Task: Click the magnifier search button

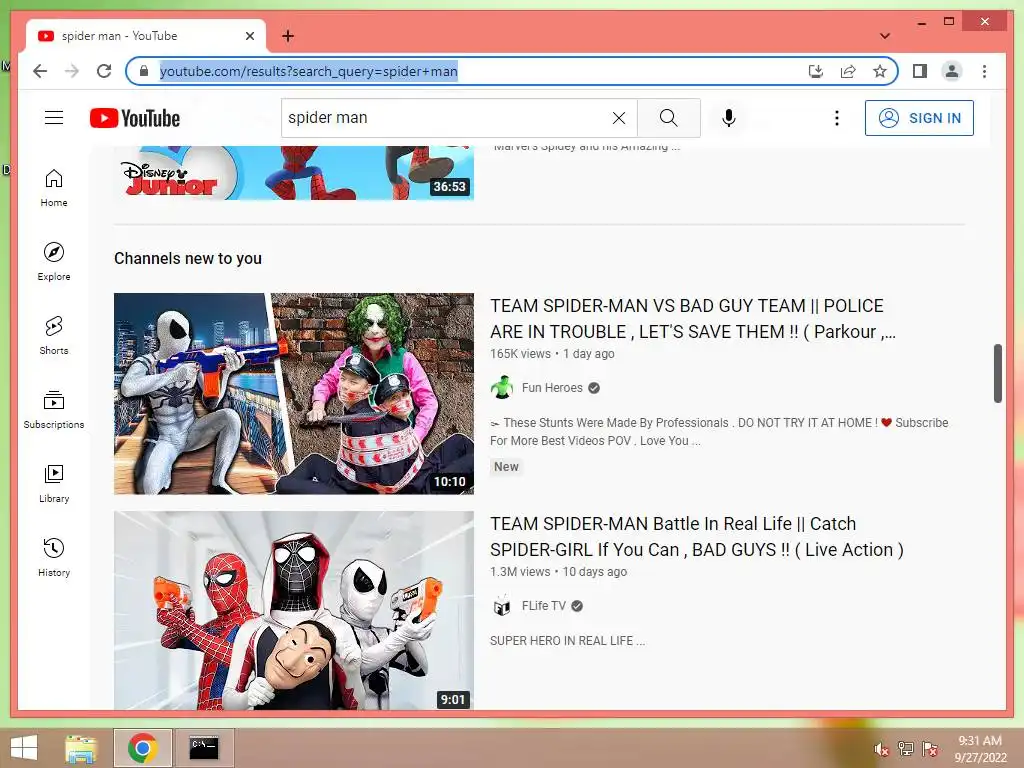Action: click(x=668, y=118)
